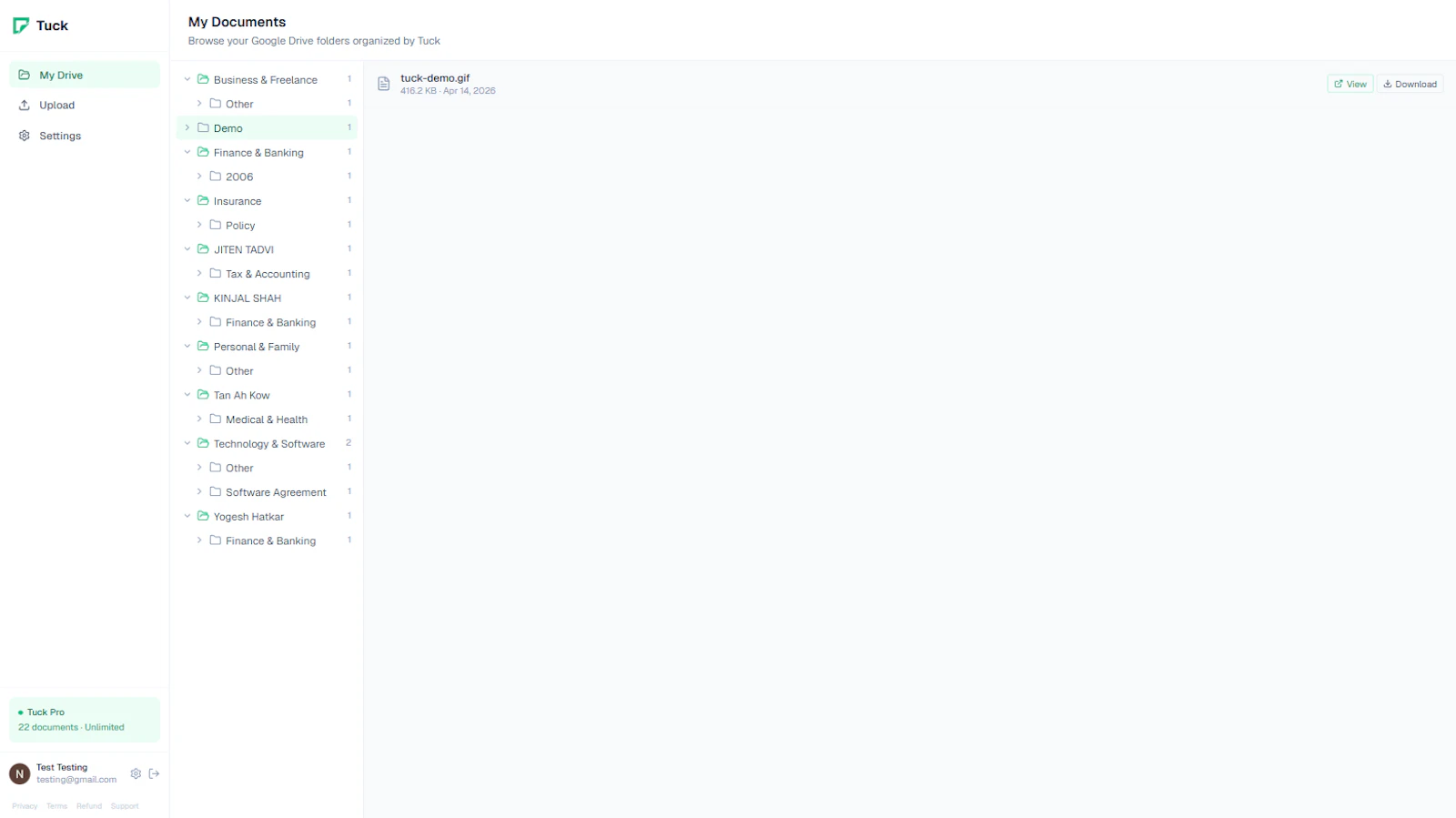The width and height of the screenshot is (1456, 818).
Task: Collapse the Tan Ah Kow folder
Action: (x=187, y=395)
